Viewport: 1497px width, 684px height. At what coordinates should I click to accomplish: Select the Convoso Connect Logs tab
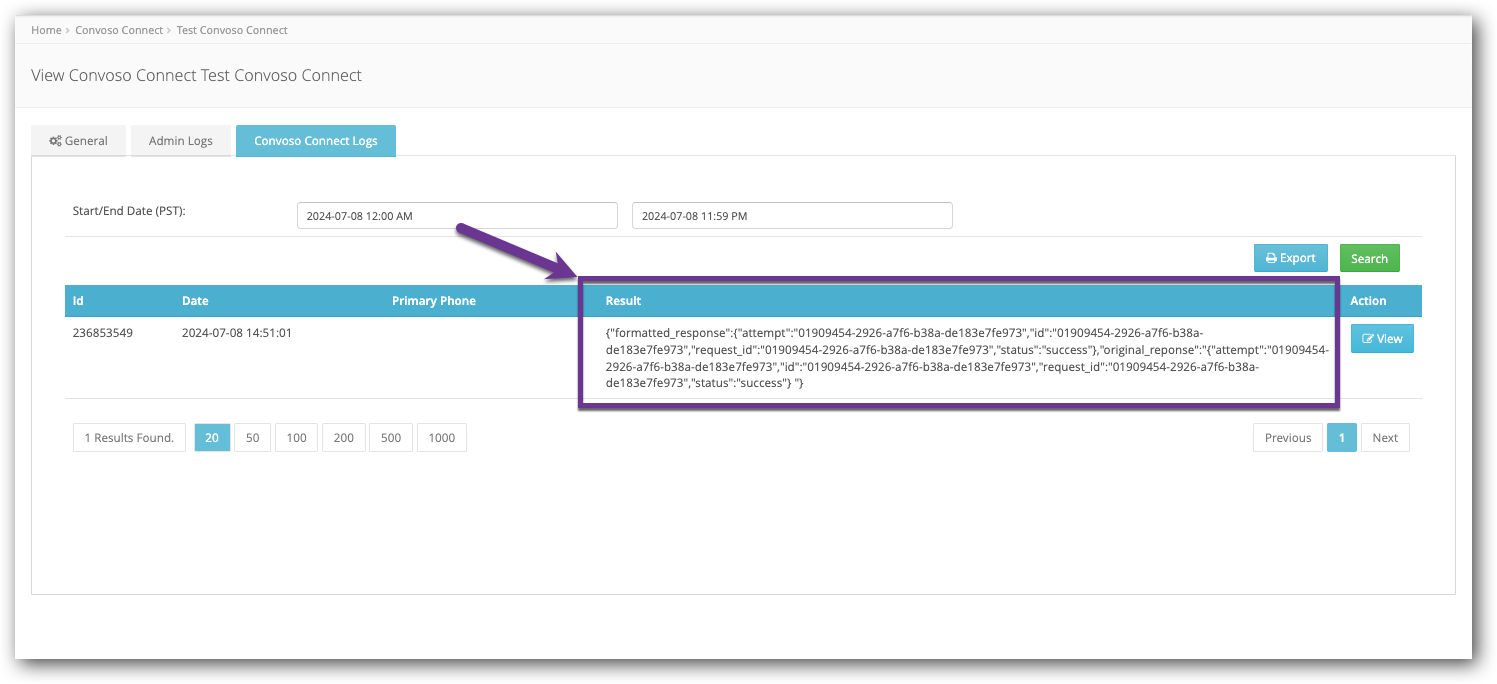point(316,141)
